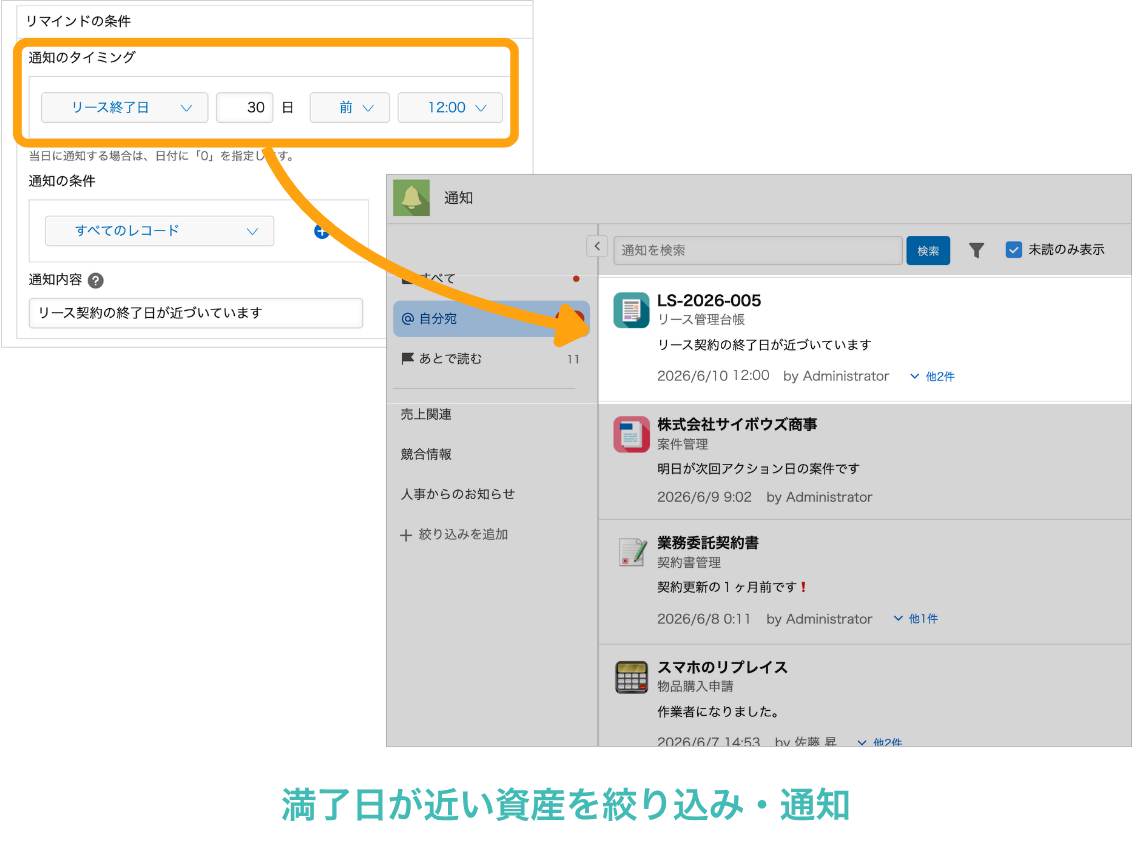This screenshot has width=1132, height=844.
Task: Open the 売上関連 filter
Action: click(x=426, y=414)
